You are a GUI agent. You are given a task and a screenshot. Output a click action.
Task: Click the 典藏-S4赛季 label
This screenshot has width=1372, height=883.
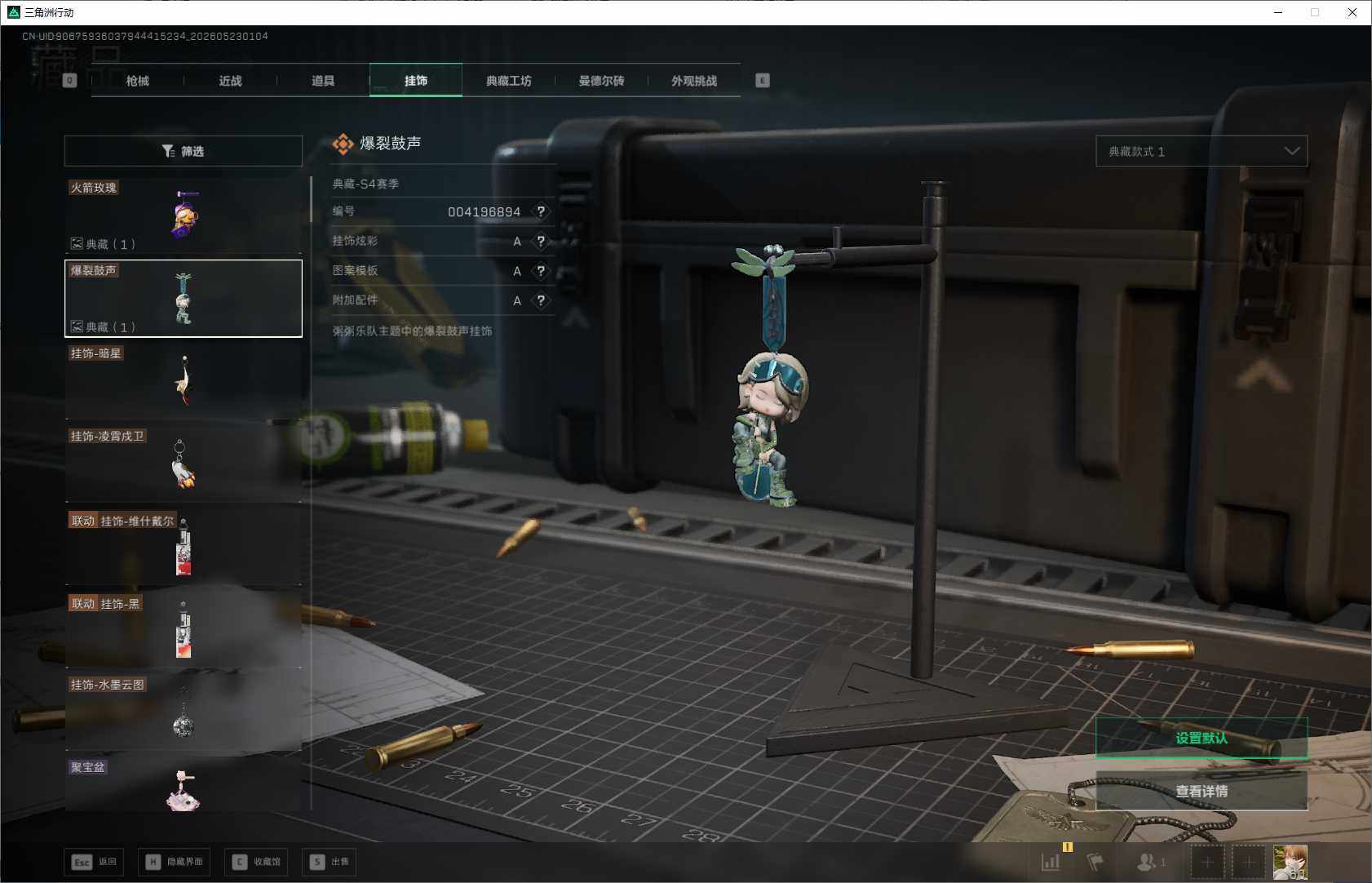pyautogui.click(x=365, y=184)
